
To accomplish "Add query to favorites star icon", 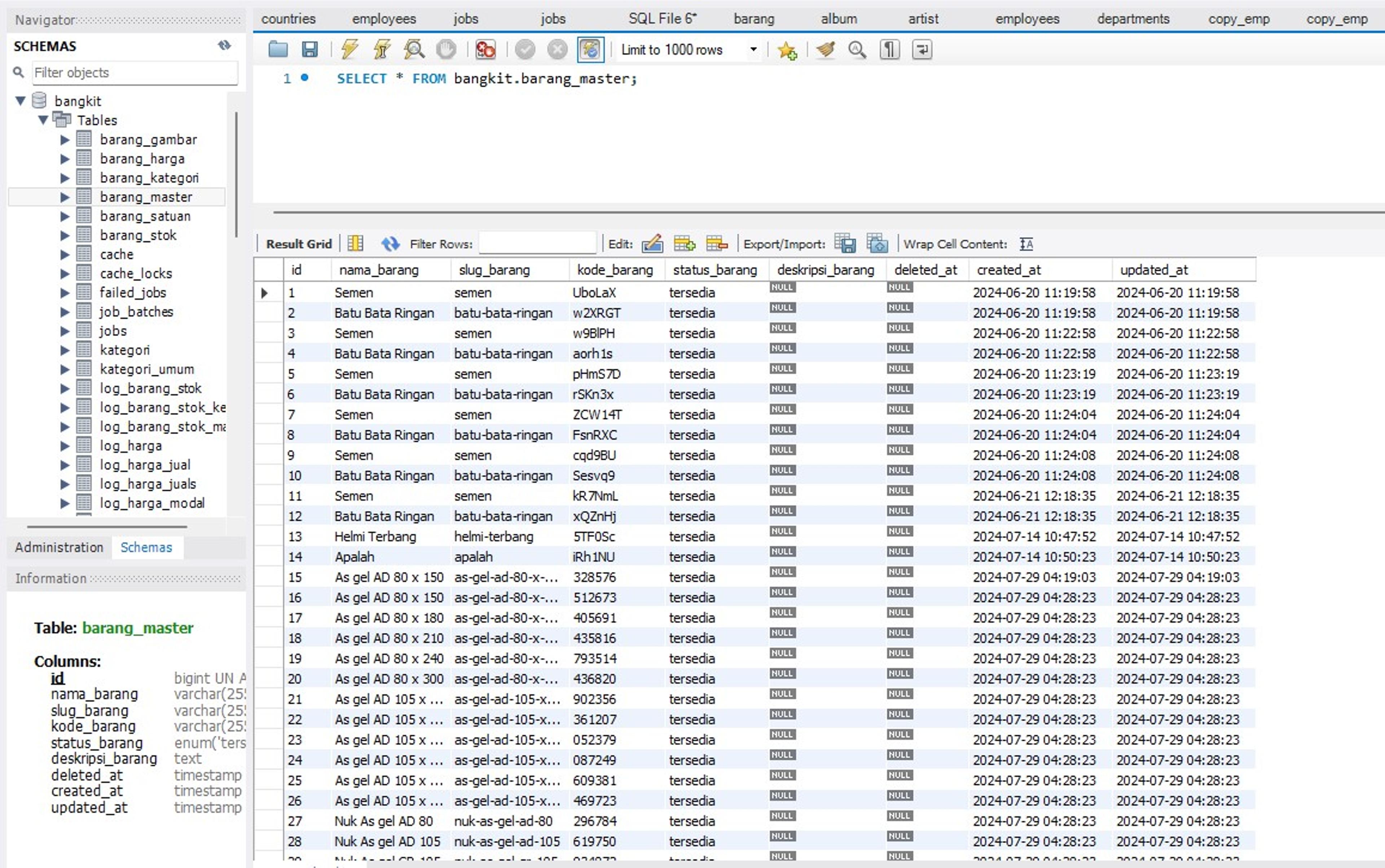I will 787,50.
